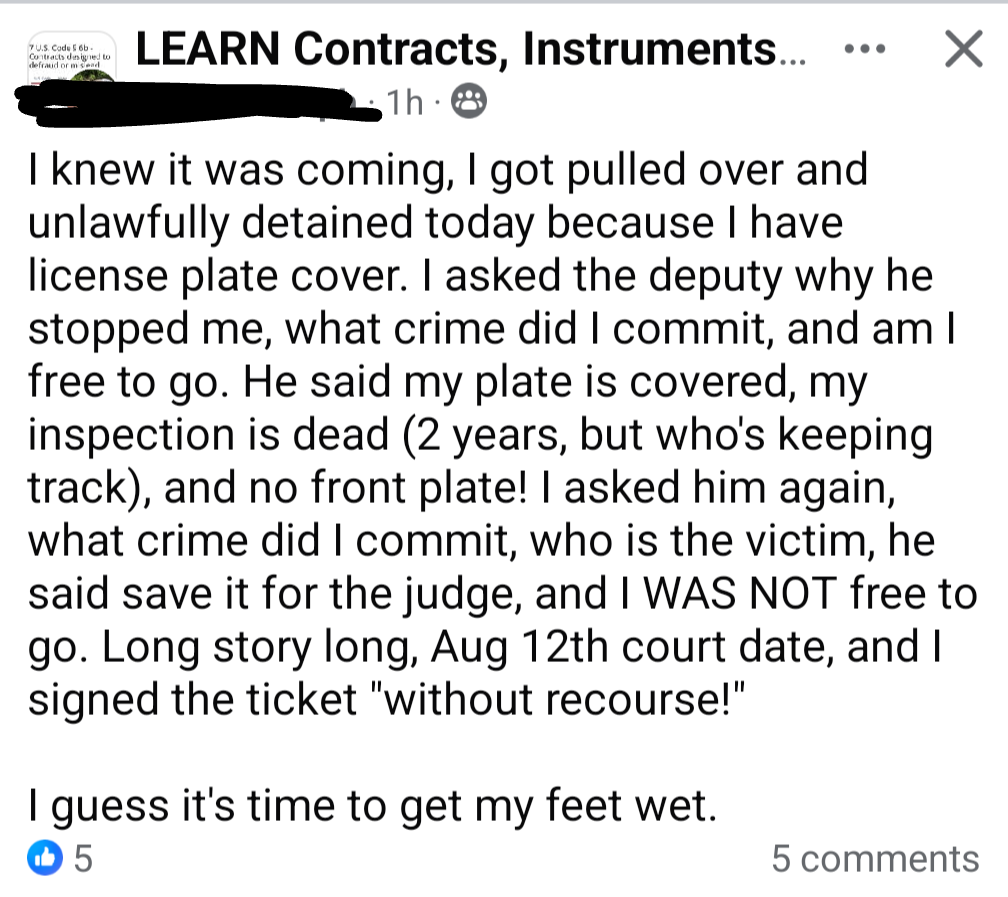Click the group audience icon beside 1h
Viewport: 1008px width, 897px height.
click(469, 101)
